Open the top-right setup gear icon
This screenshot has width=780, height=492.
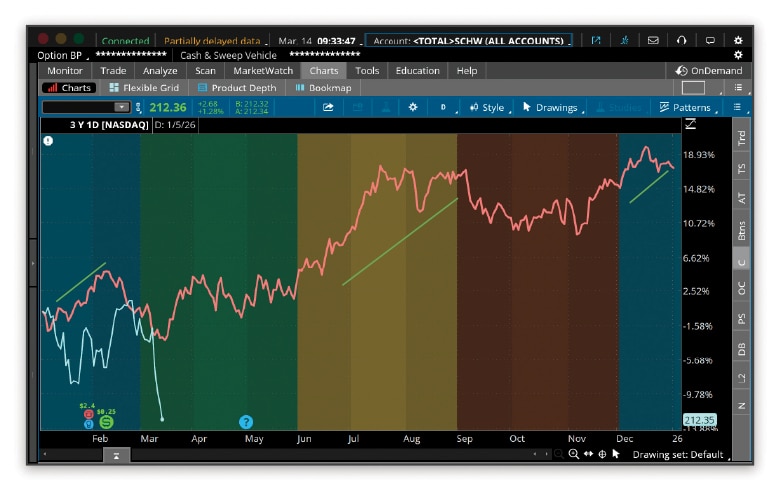point(738,40)
